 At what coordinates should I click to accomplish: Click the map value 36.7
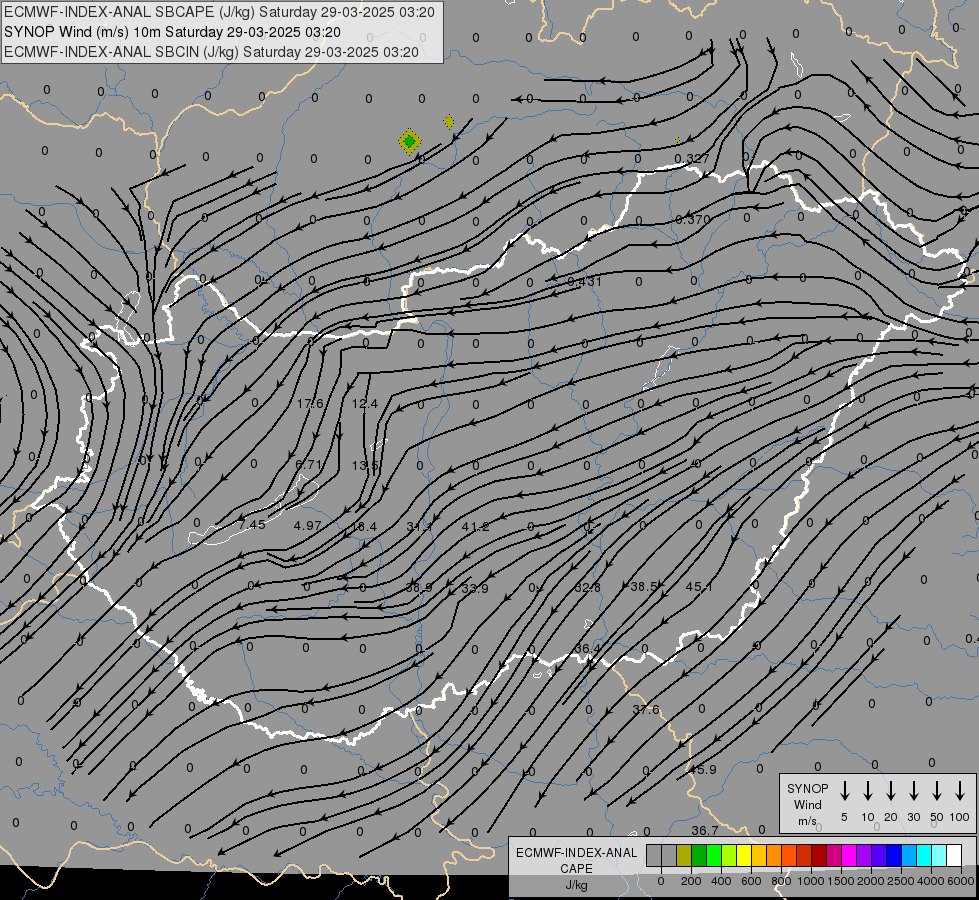[x=705, y=830]
